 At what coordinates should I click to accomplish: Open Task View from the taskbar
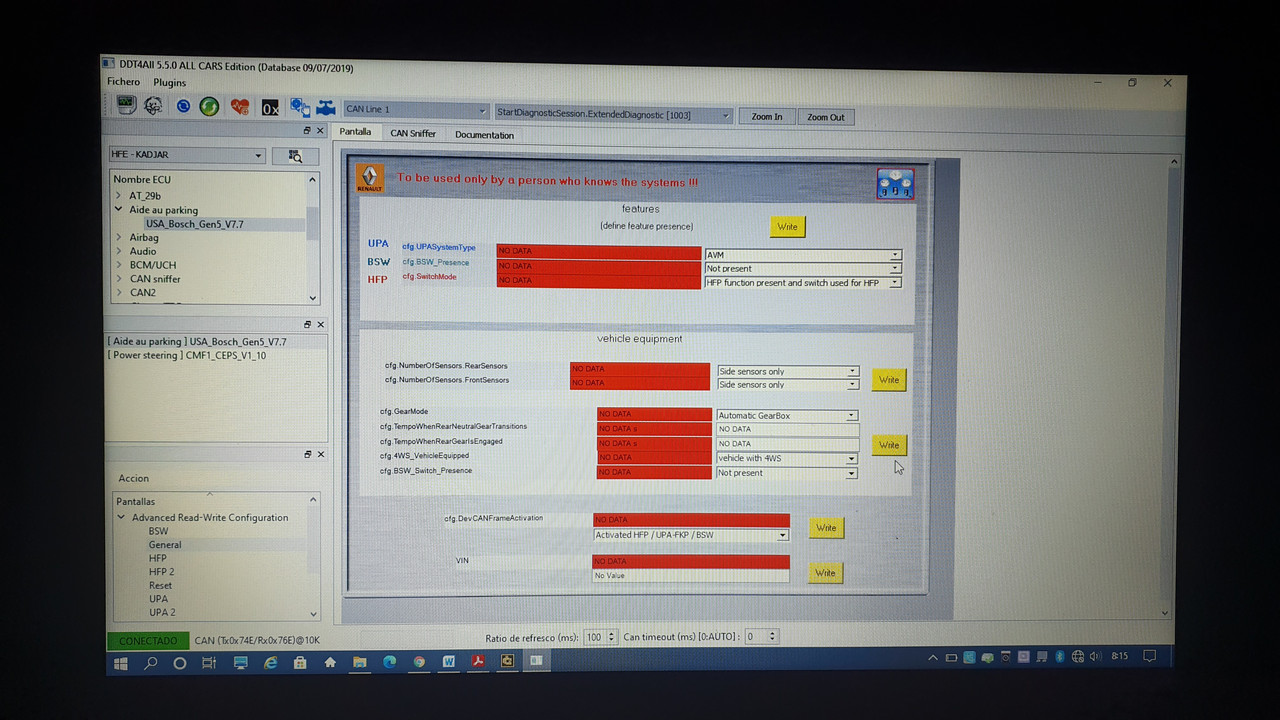tap(209, 662)
